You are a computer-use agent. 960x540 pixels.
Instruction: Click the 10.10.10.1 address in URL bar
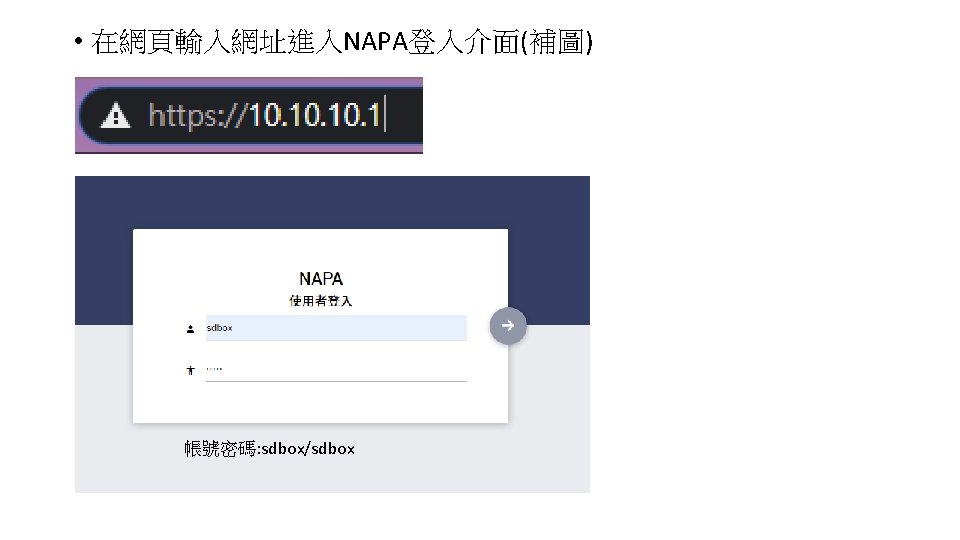point(314,115)
